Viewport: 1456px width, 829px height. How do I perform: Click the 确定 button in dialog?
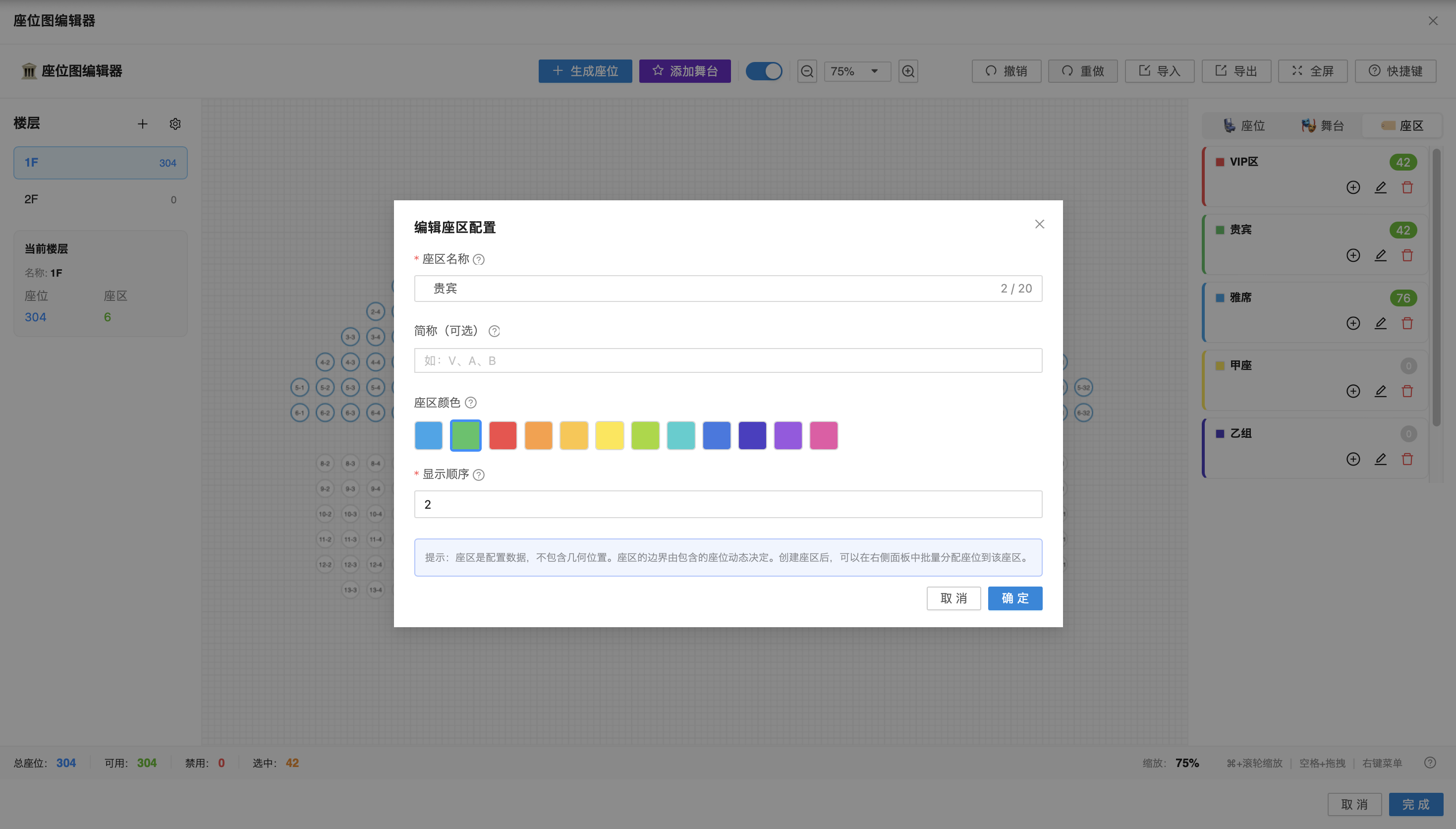click(1014, 598)
